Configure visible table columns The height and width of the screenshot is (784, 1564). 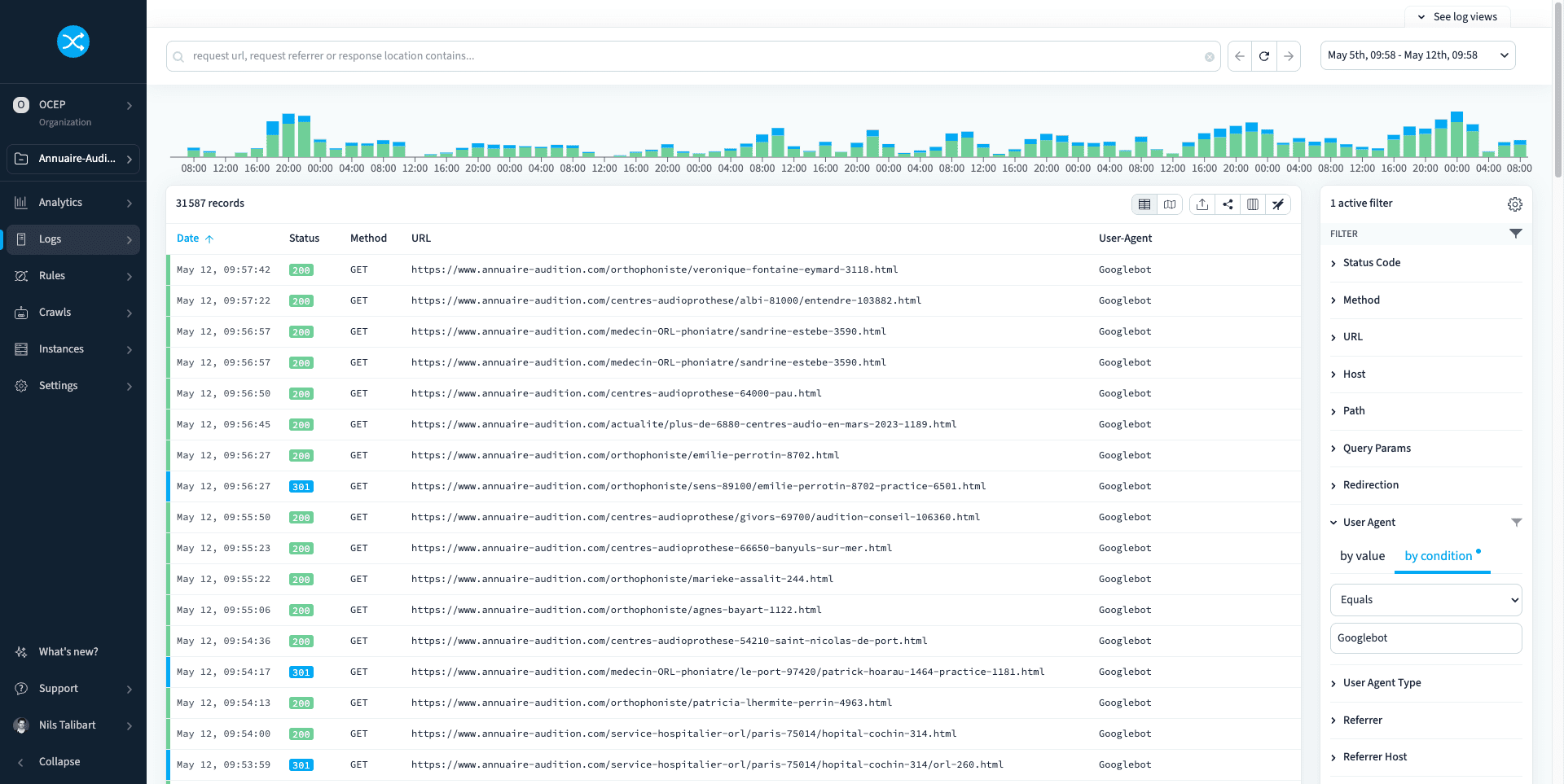(x=1253, y=204)
